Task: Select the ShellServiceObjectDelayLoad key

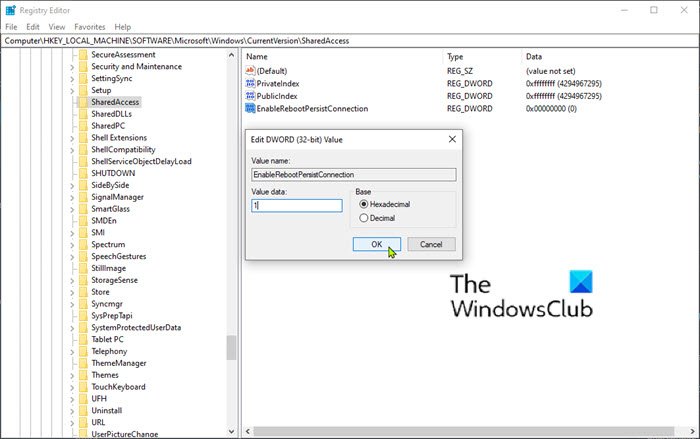Action: tap(142, 161)
